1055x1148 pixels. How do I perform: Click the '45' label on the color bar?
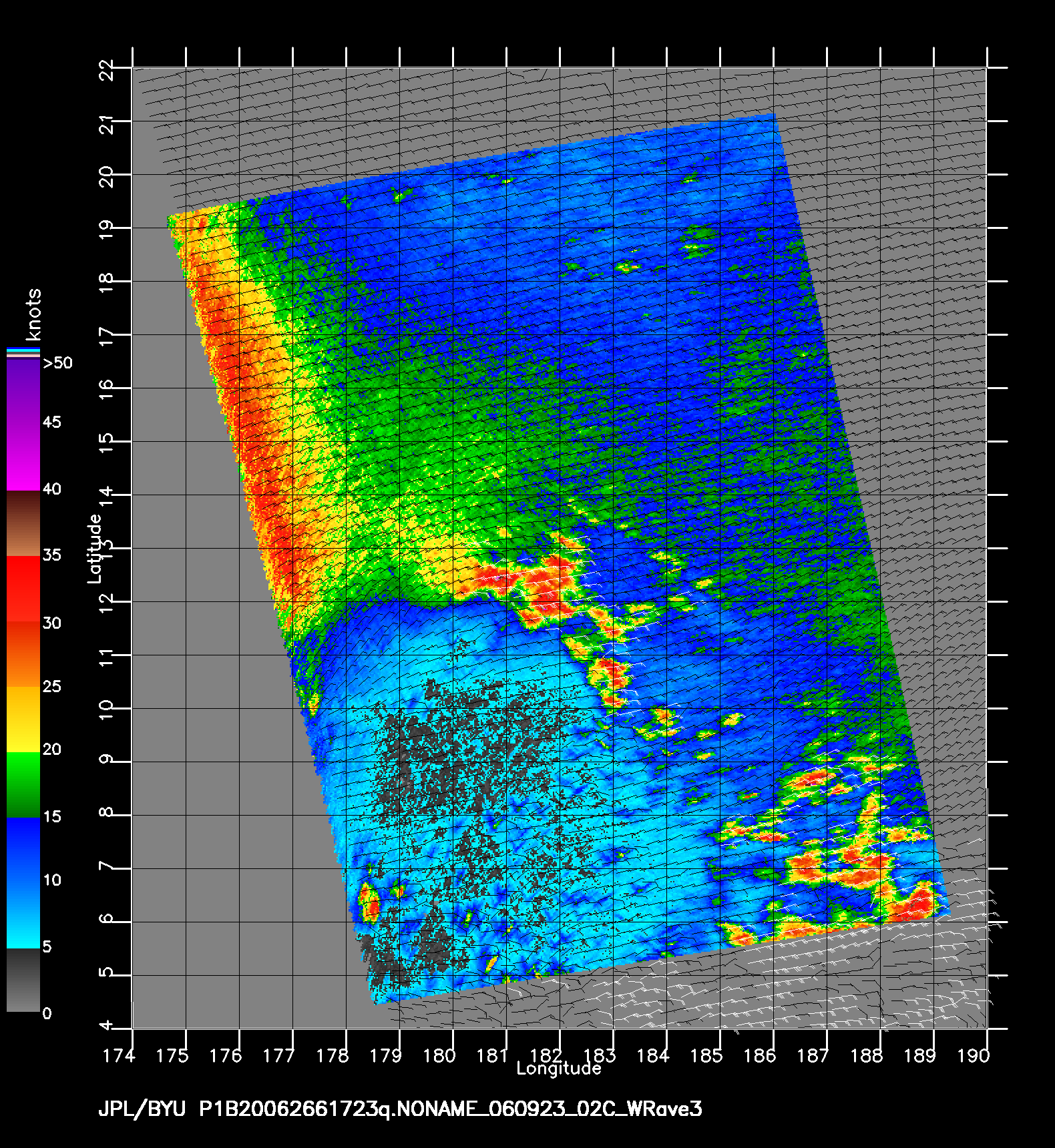point(52,422)
